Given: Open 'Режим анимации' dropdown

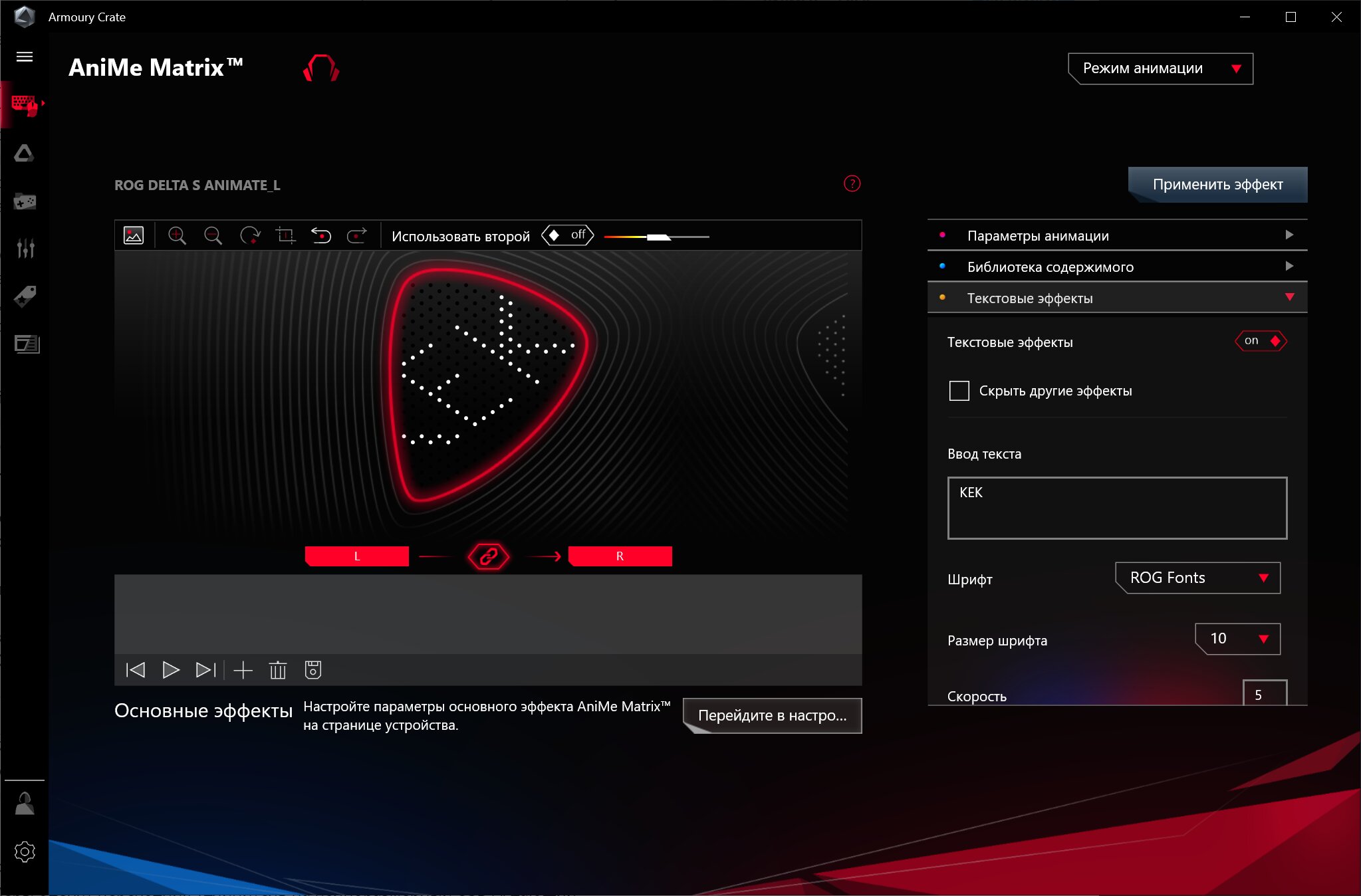Looking at the screenshot, I should coord(1160,68).
